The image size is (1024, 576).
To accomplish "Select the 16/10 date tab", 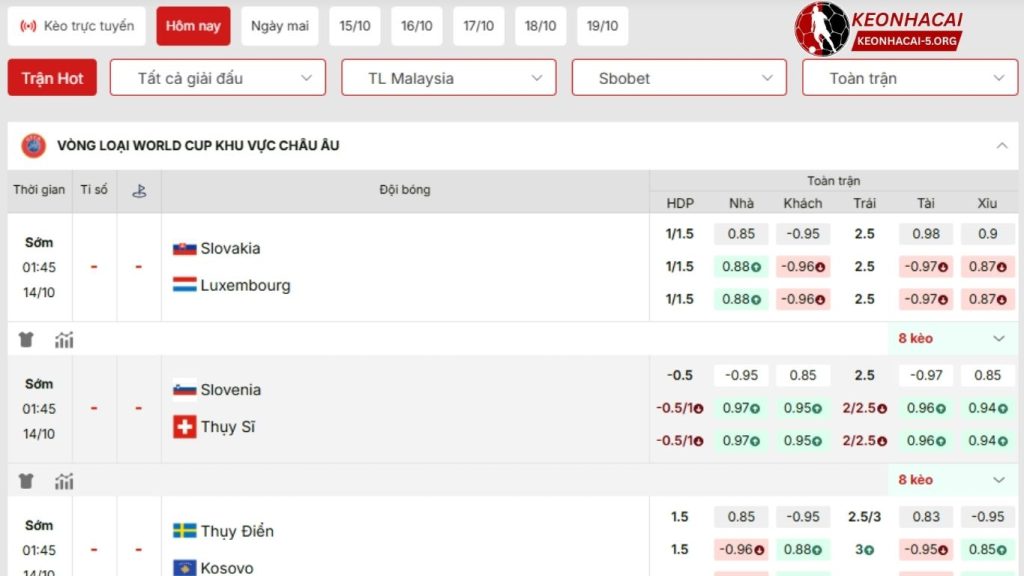I will [x=416, y=27].
